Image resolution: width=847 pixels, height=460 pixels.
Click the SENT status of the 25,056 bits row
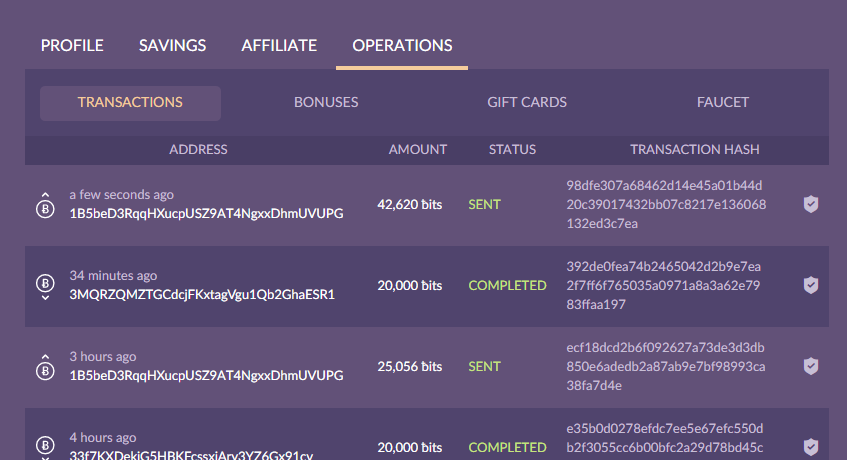pos(485,367)
